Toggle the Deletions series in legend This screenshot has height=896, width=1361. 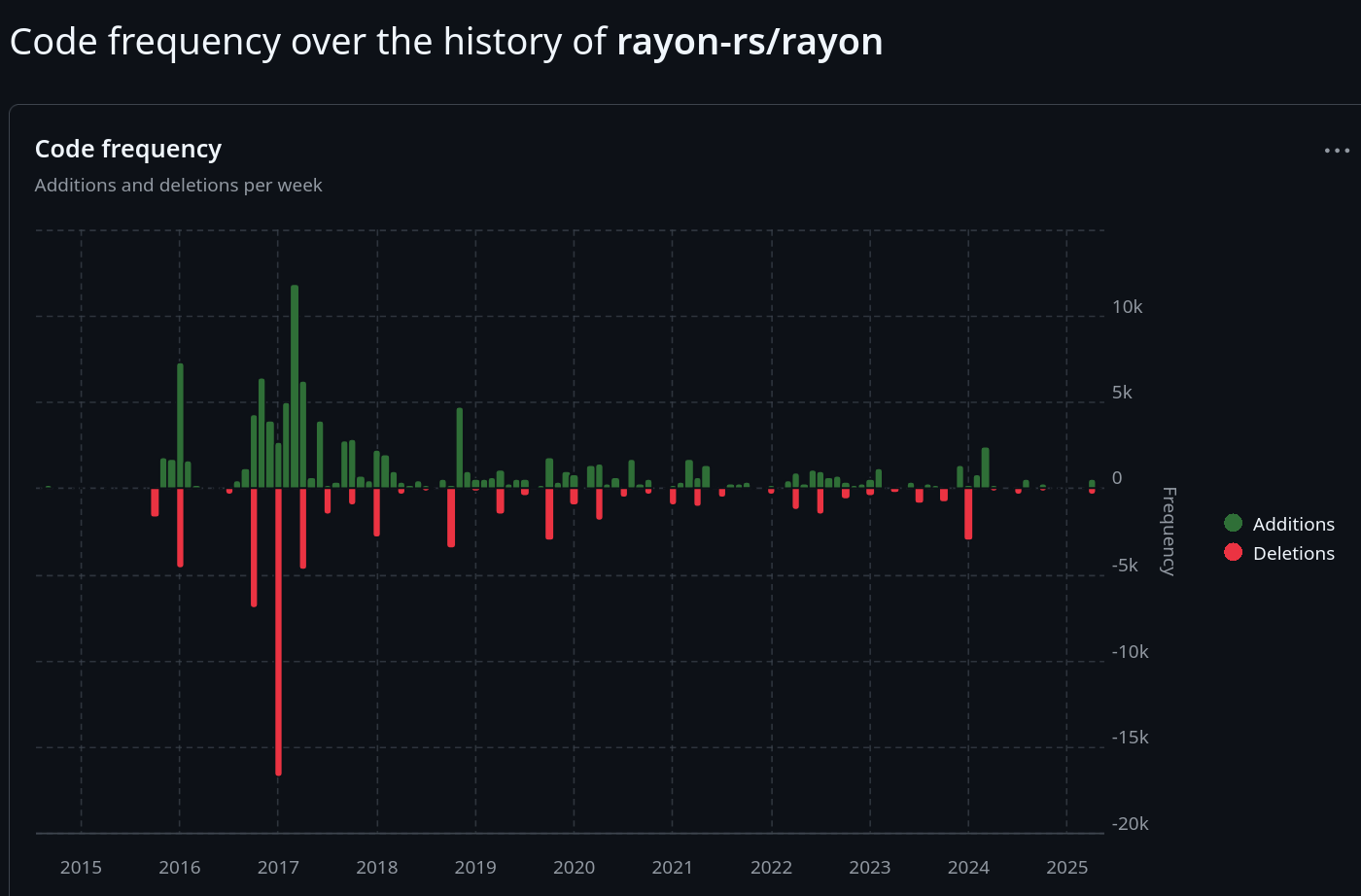coord(1279,553)
